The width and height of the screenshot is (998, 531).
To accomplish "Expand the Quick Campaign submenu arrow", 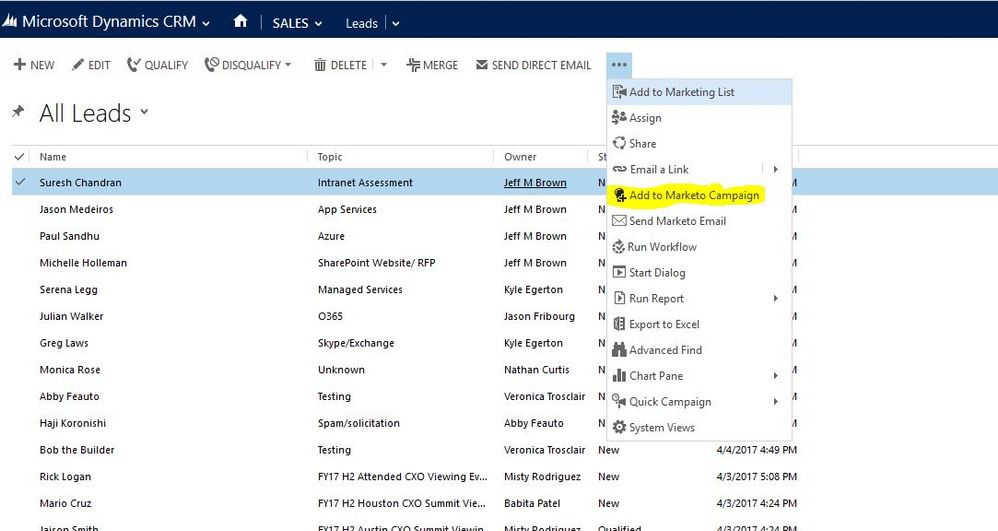I will click(775, 401).
